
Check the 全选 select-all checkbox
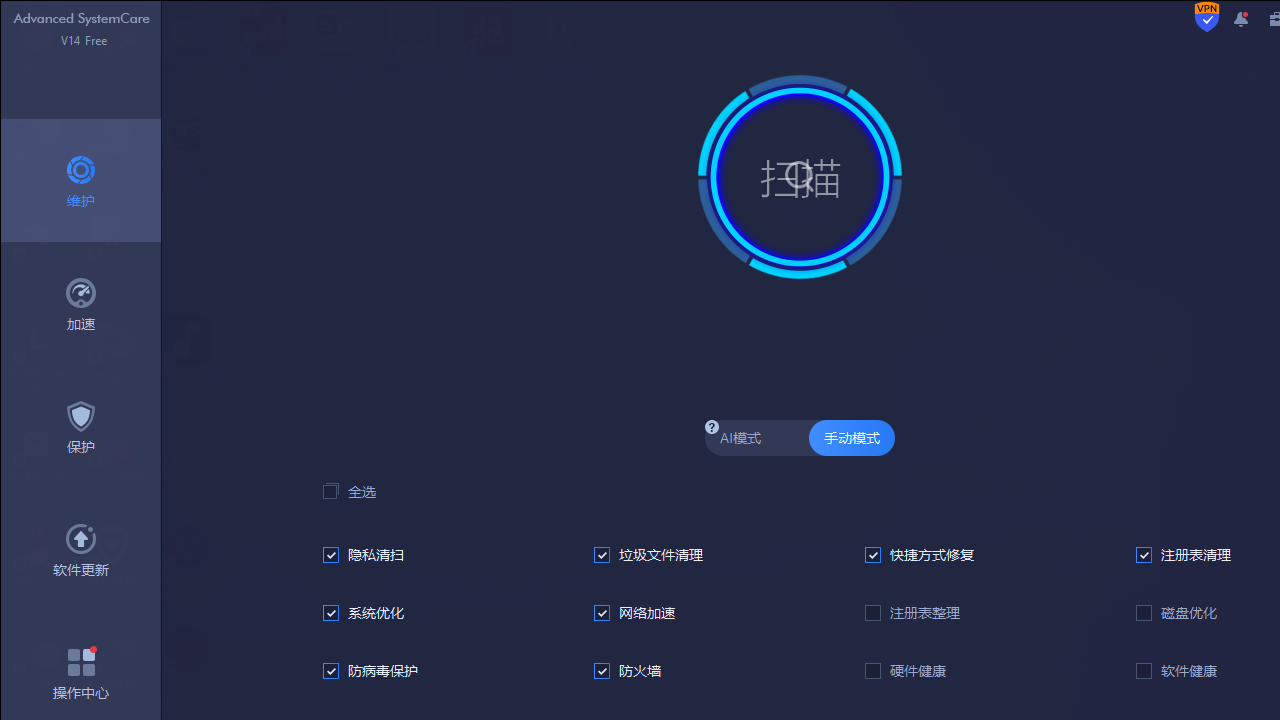click(x=331, y=491)
